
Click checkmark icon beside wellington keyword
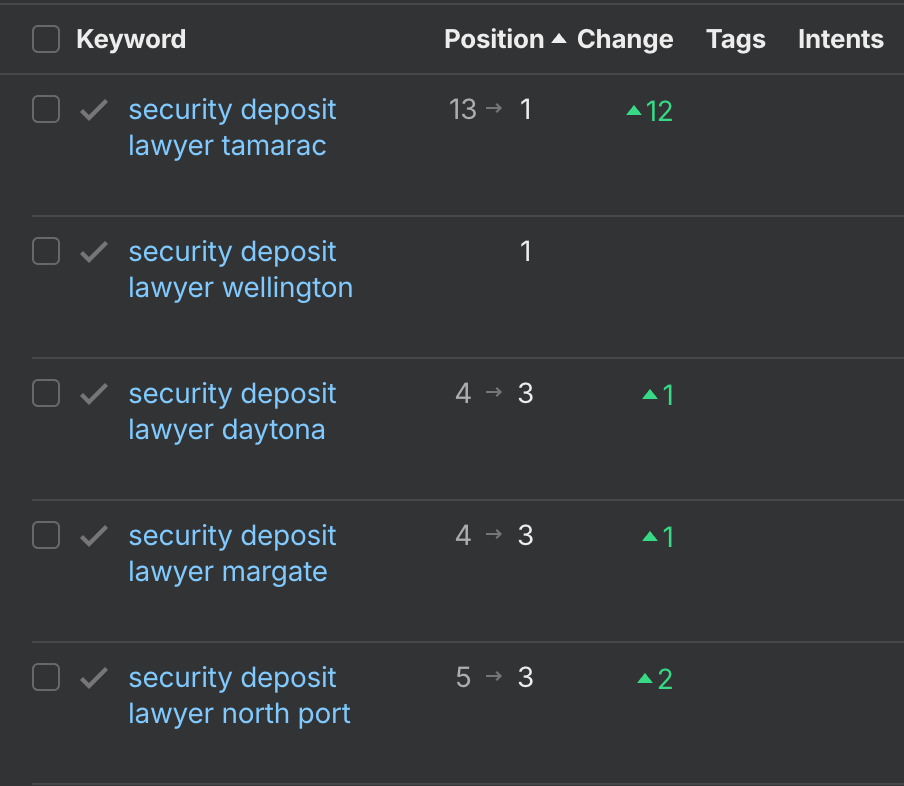pos(93,251)
